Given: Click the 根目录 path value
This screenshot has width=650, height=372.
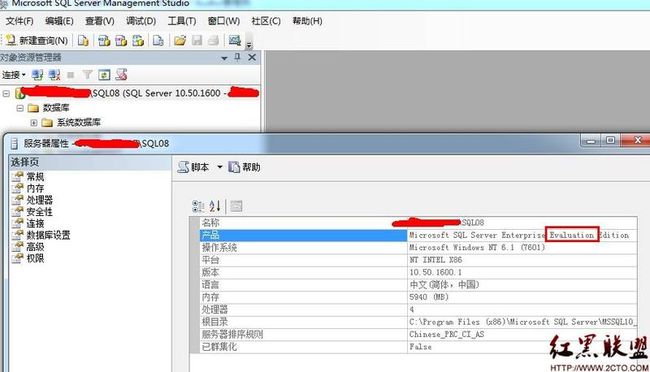Looking at the screenshot, I should [522, 322].
